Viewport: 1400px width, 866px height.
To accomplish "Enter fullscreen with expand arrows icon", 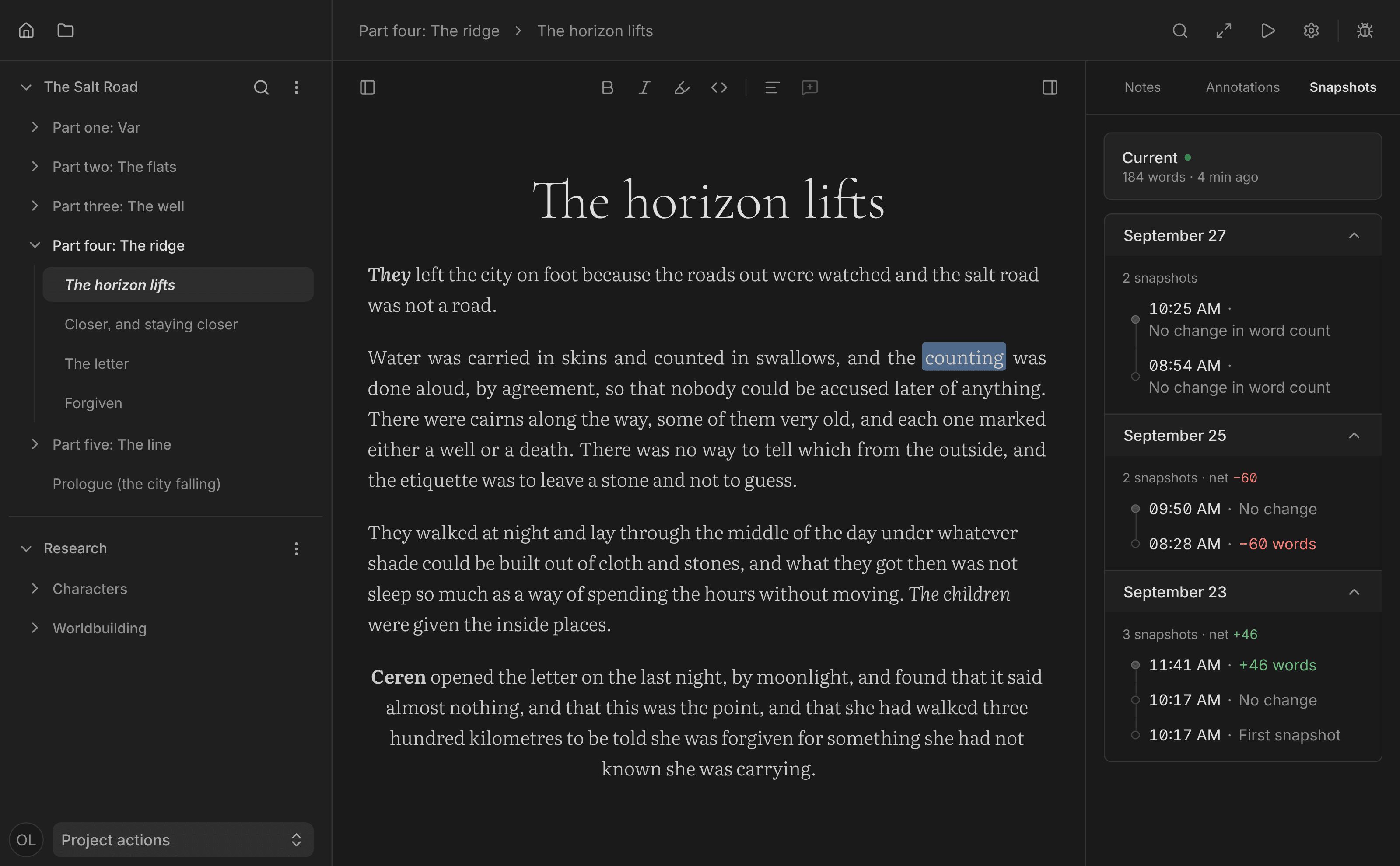I will coord(1224,30).
